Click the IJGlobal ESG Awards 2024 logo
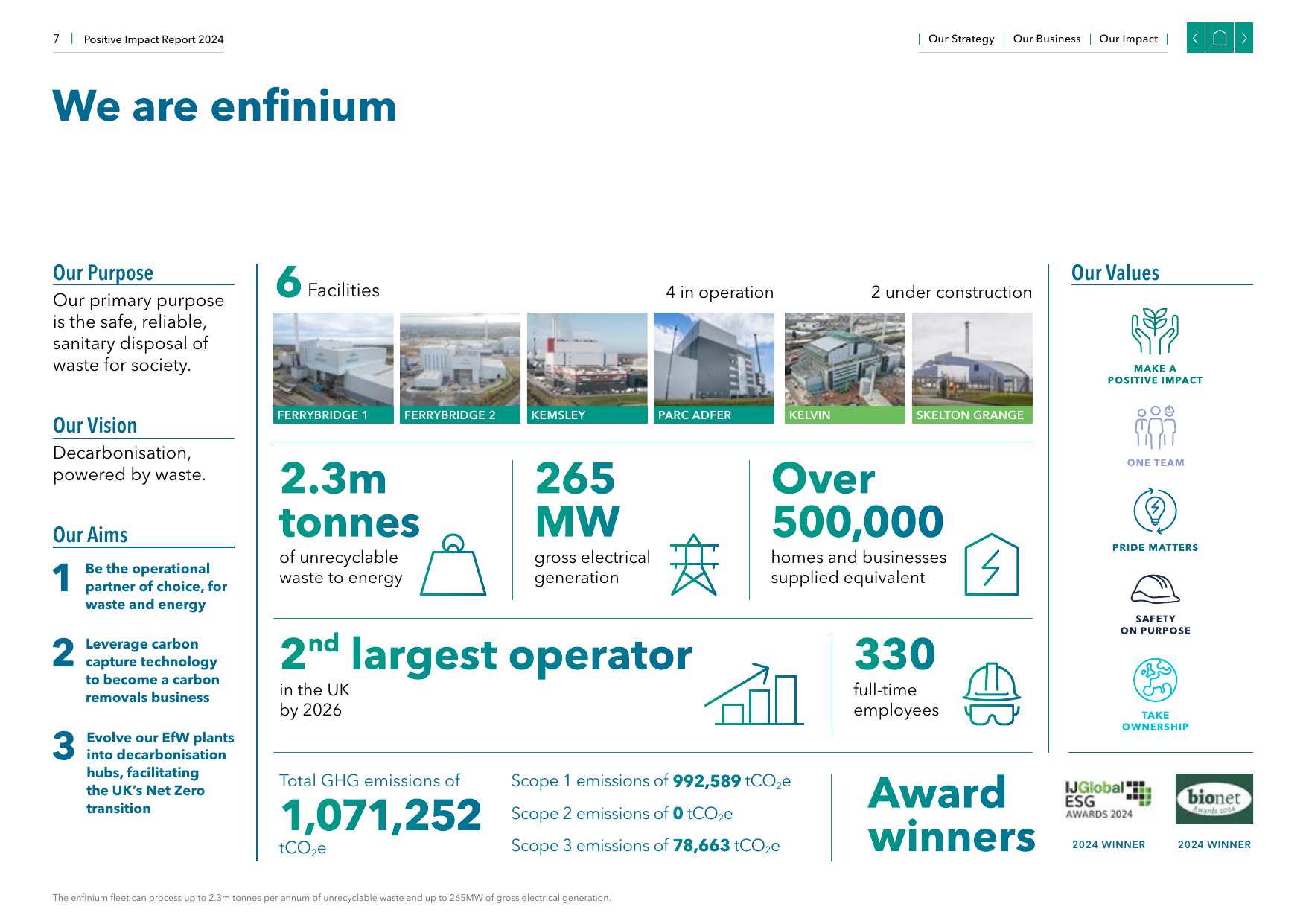The image size is (1306, 924). (x=1108, y=800)
